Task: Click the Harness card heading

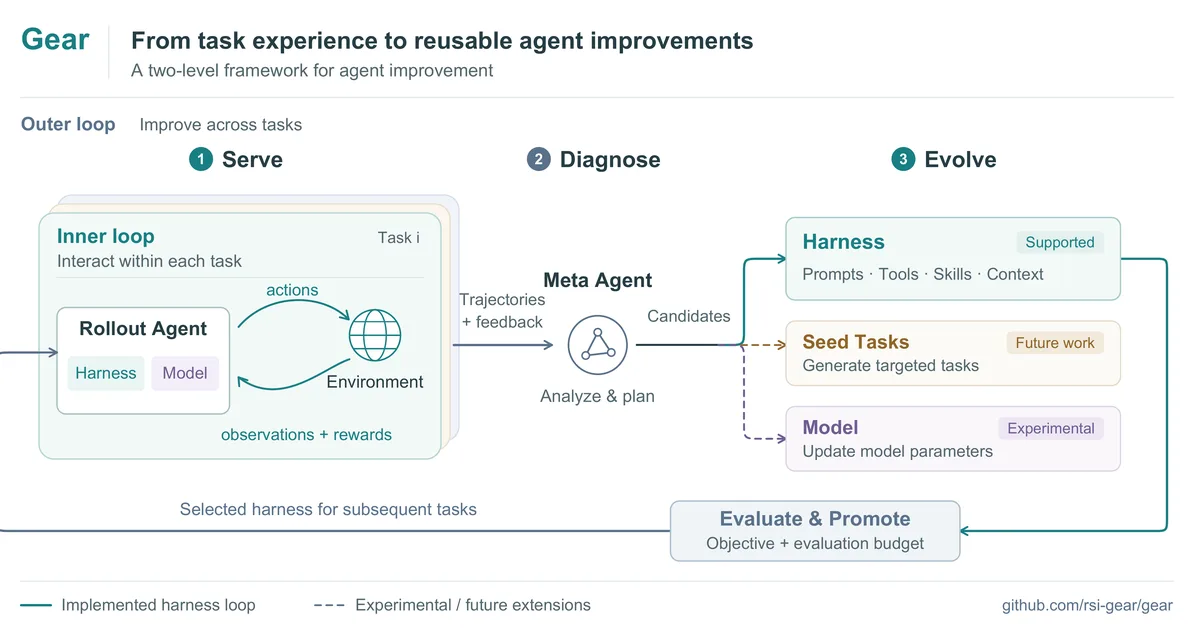Action: (x=843, y=242)
